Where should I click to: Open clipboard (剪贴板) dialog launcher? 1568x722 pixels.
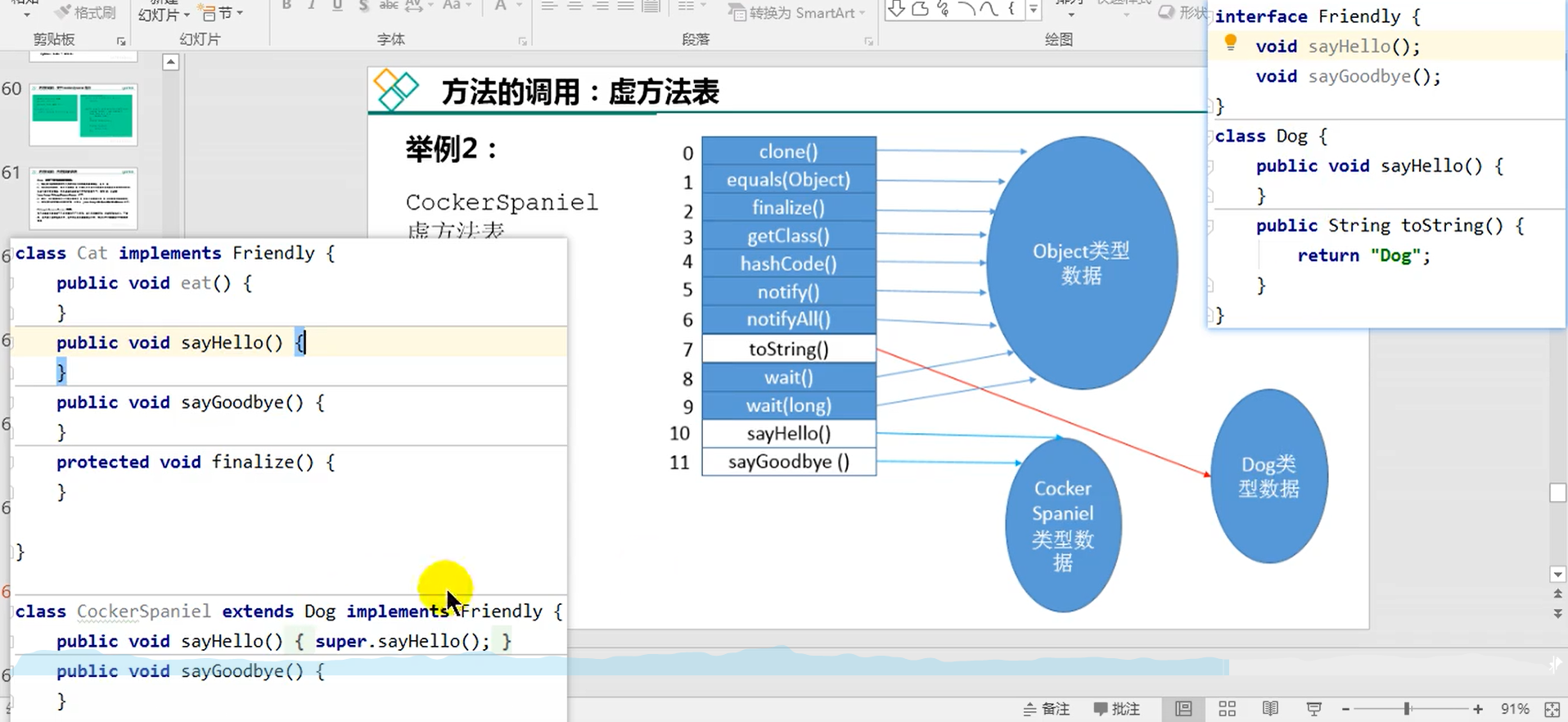121,41
